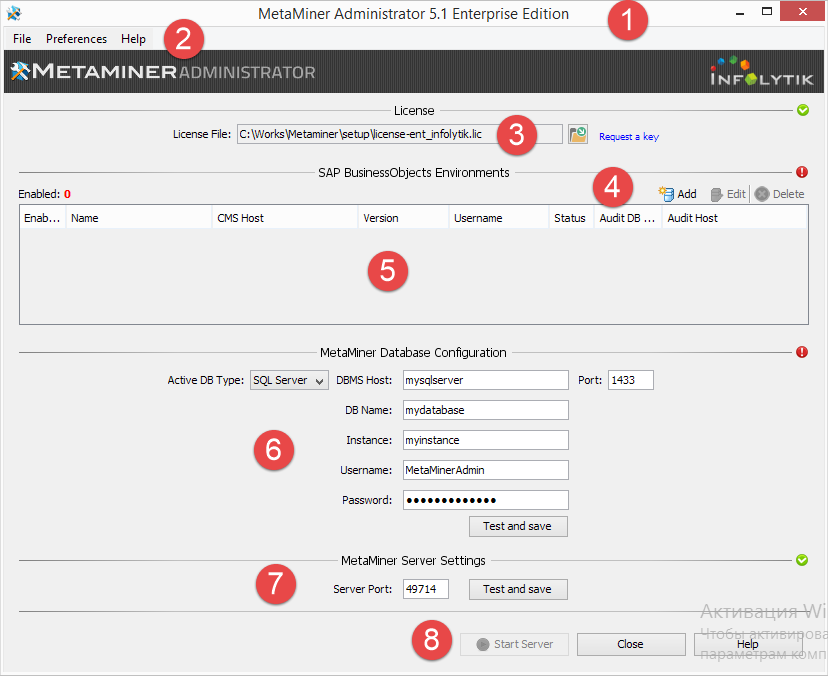
Task: Click the Infolytik logo in banner
Action: click(x=761, y=72)
